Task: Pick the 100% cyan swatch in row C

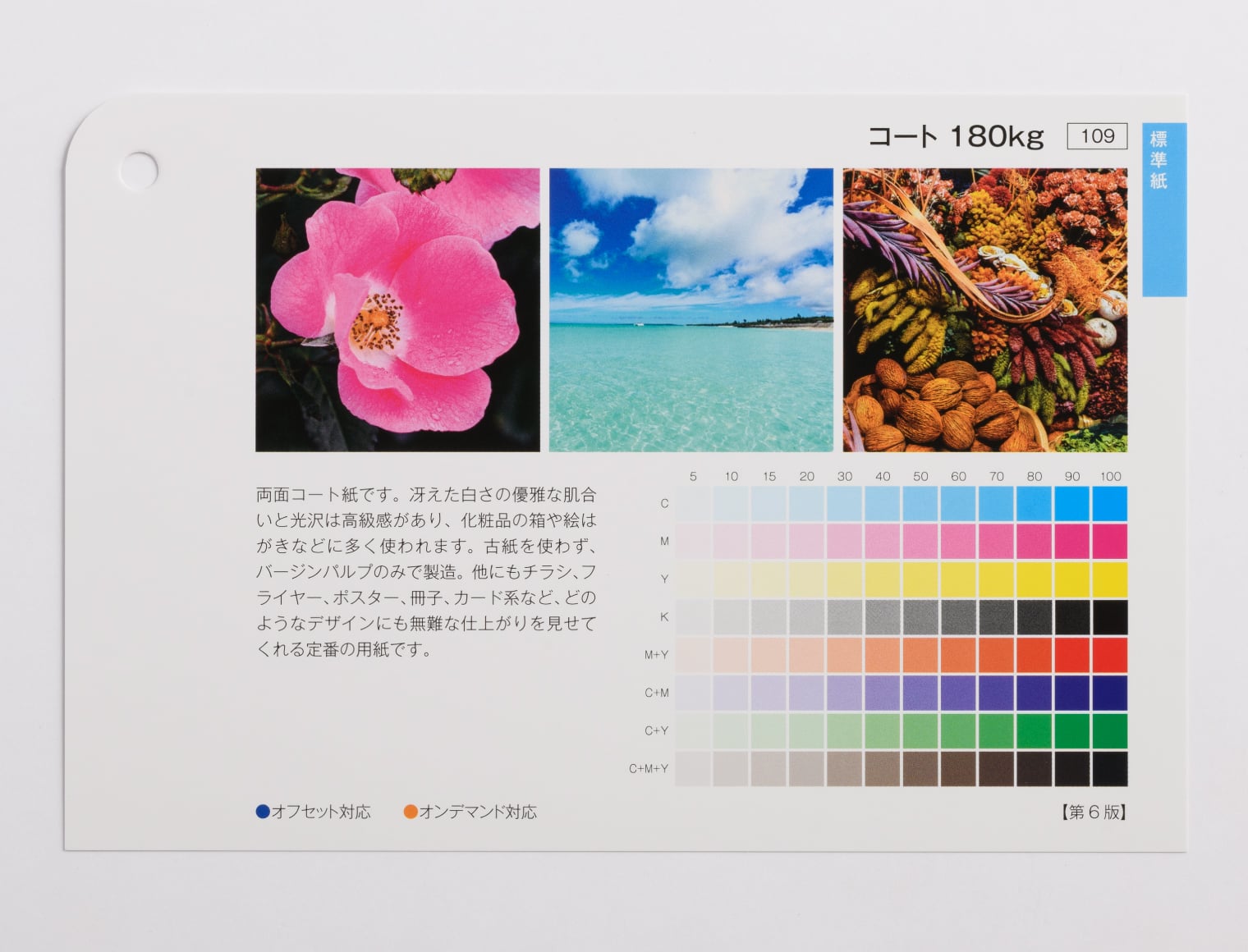Action: coord(1110,504)
